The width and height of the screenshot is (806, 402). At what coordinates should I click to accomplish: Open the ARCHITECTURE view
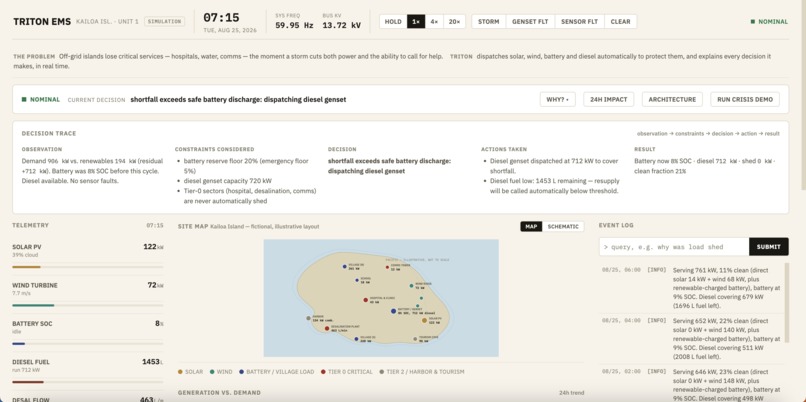click(x=672, y=100)
